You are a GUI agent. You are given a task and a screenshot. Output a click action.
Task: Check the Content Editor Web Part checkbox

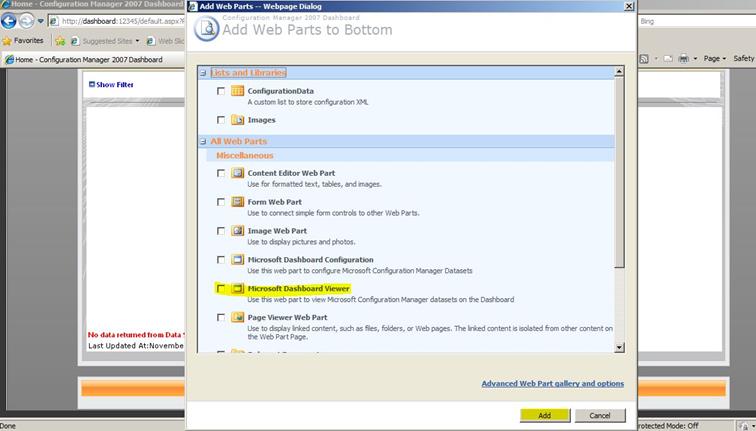coord(221,173)
